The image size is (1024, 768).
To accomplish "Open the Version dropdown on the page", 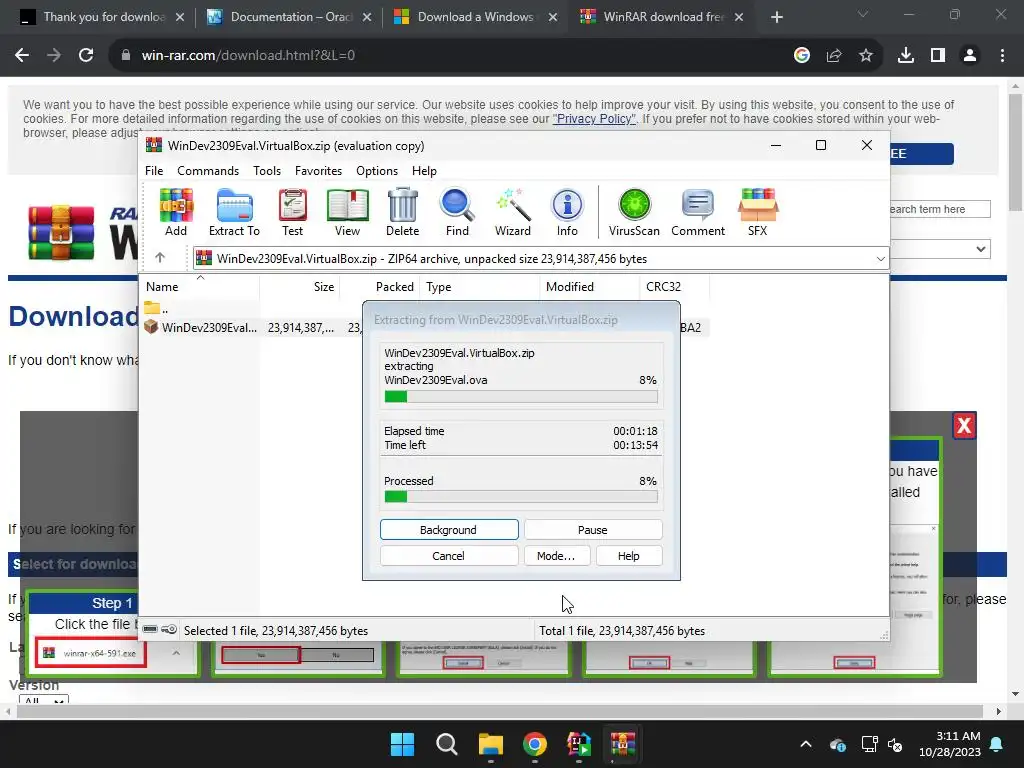I will click(44, 700).
